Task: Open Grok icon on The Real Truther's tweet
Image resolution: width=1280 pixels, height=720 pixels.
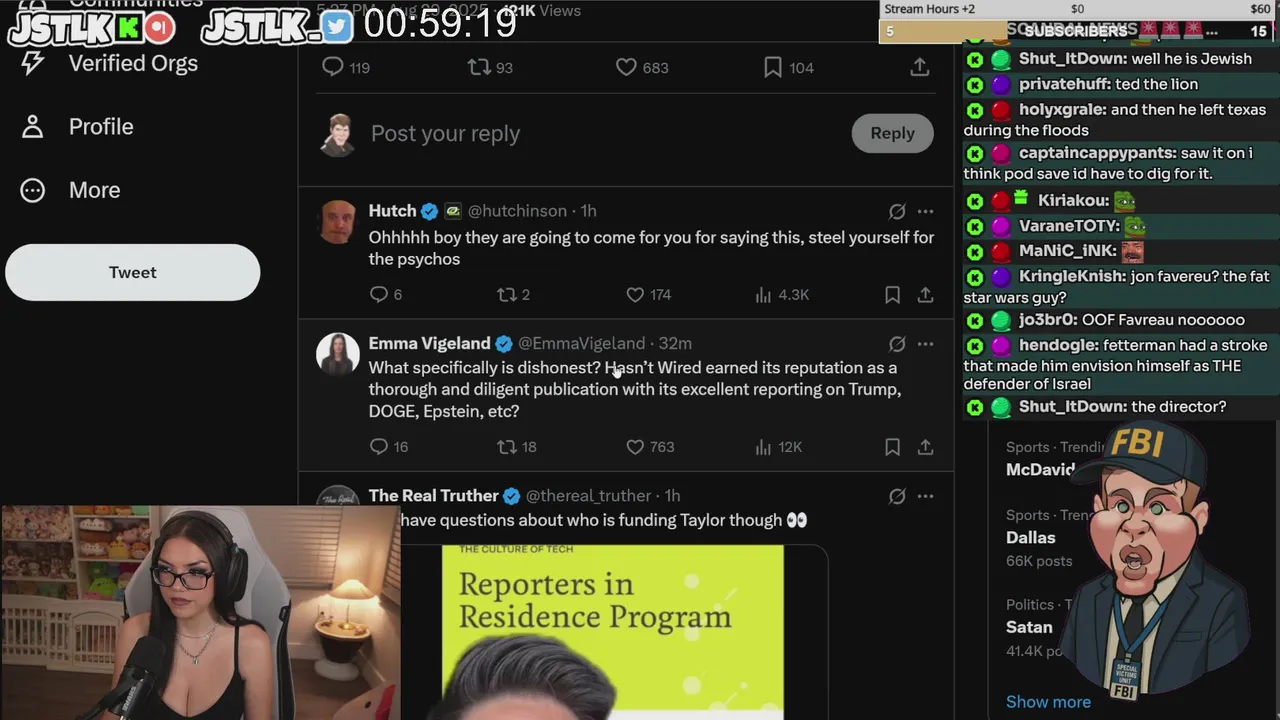Action: (897, 496)
